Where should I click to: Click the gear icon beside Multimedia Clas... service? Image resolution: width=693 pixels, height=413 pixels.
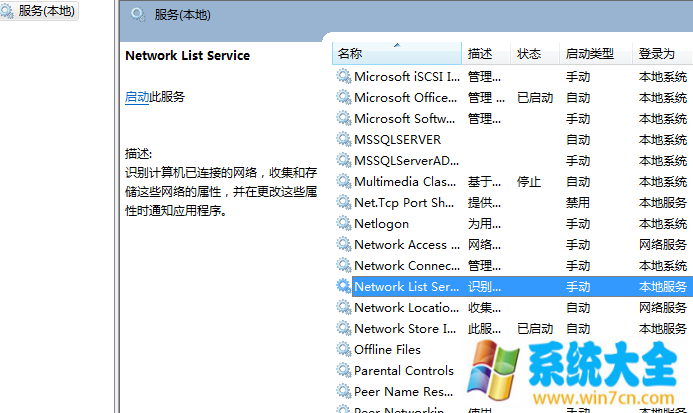[x=343, y=181]
